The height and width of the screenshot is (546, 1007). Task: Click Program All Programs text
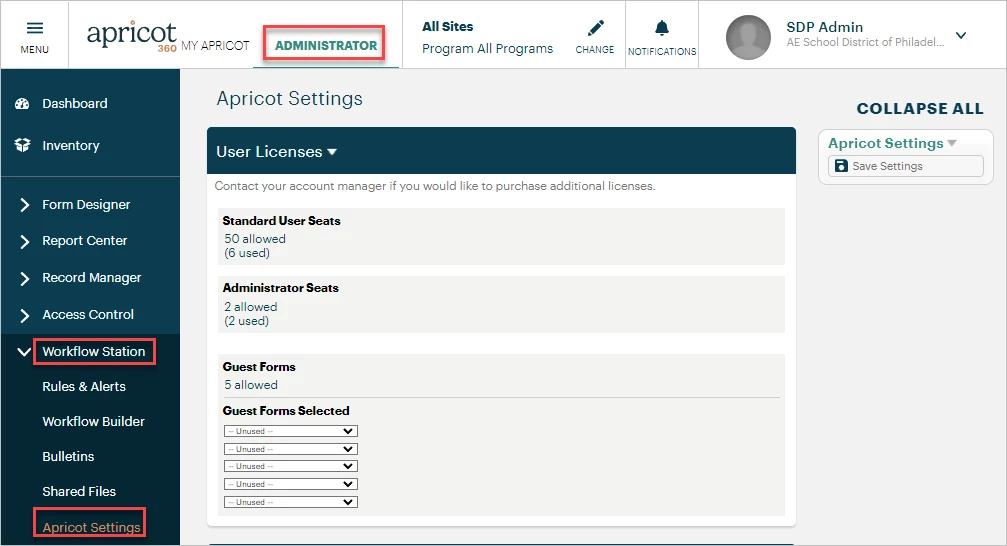tap(487, 49)
